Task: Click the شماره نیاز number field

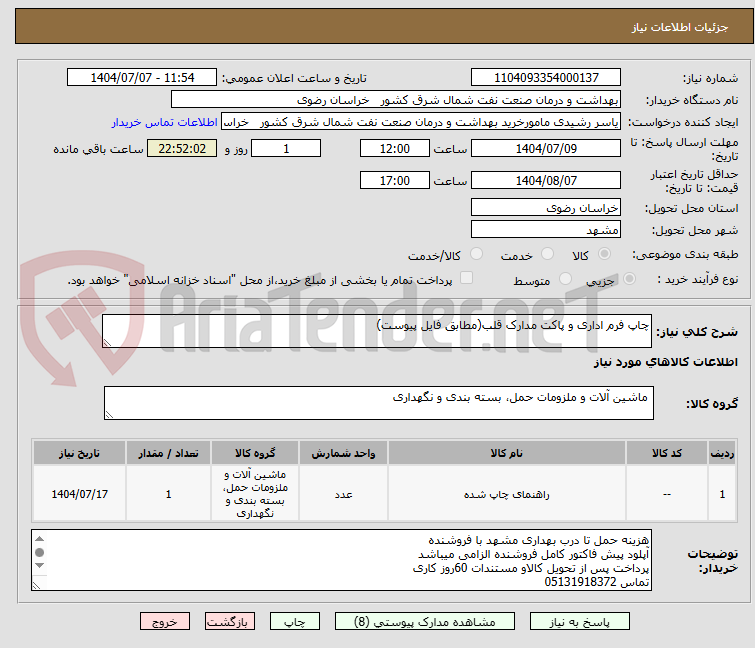Action: [x=546, y=78]
